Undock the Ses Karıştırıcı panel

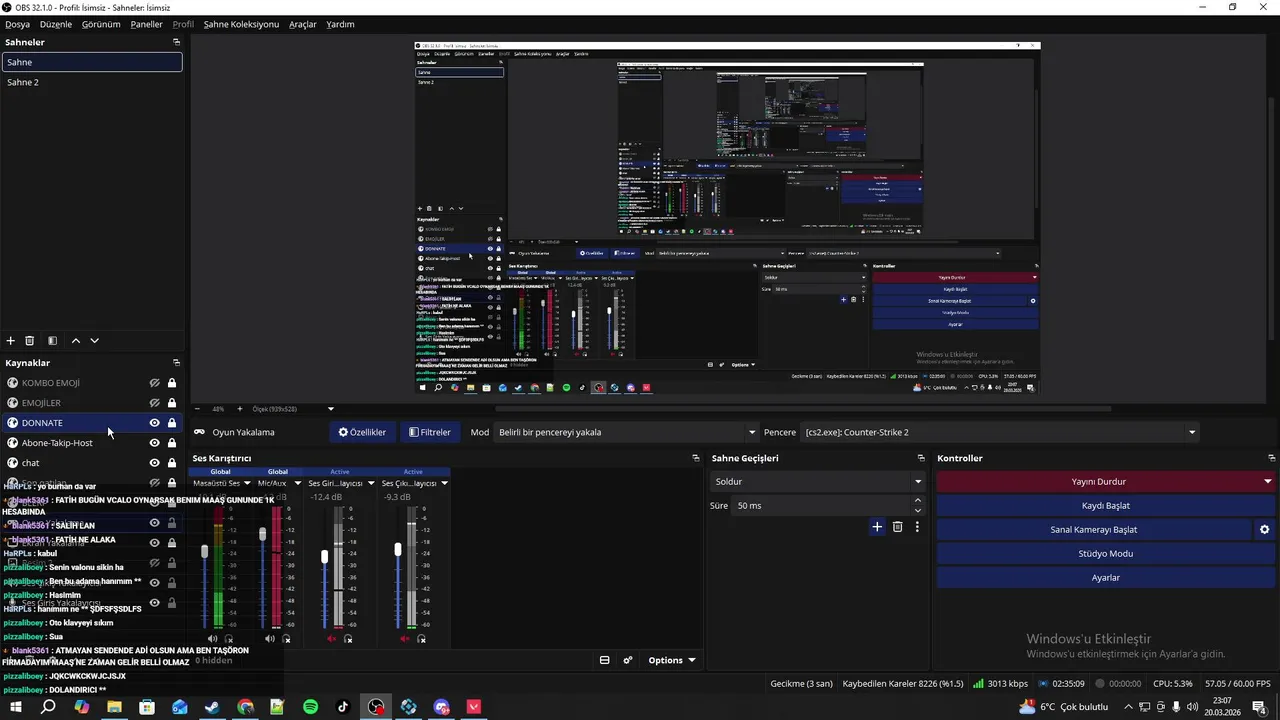pyautogui.click(x=696, y=458)
